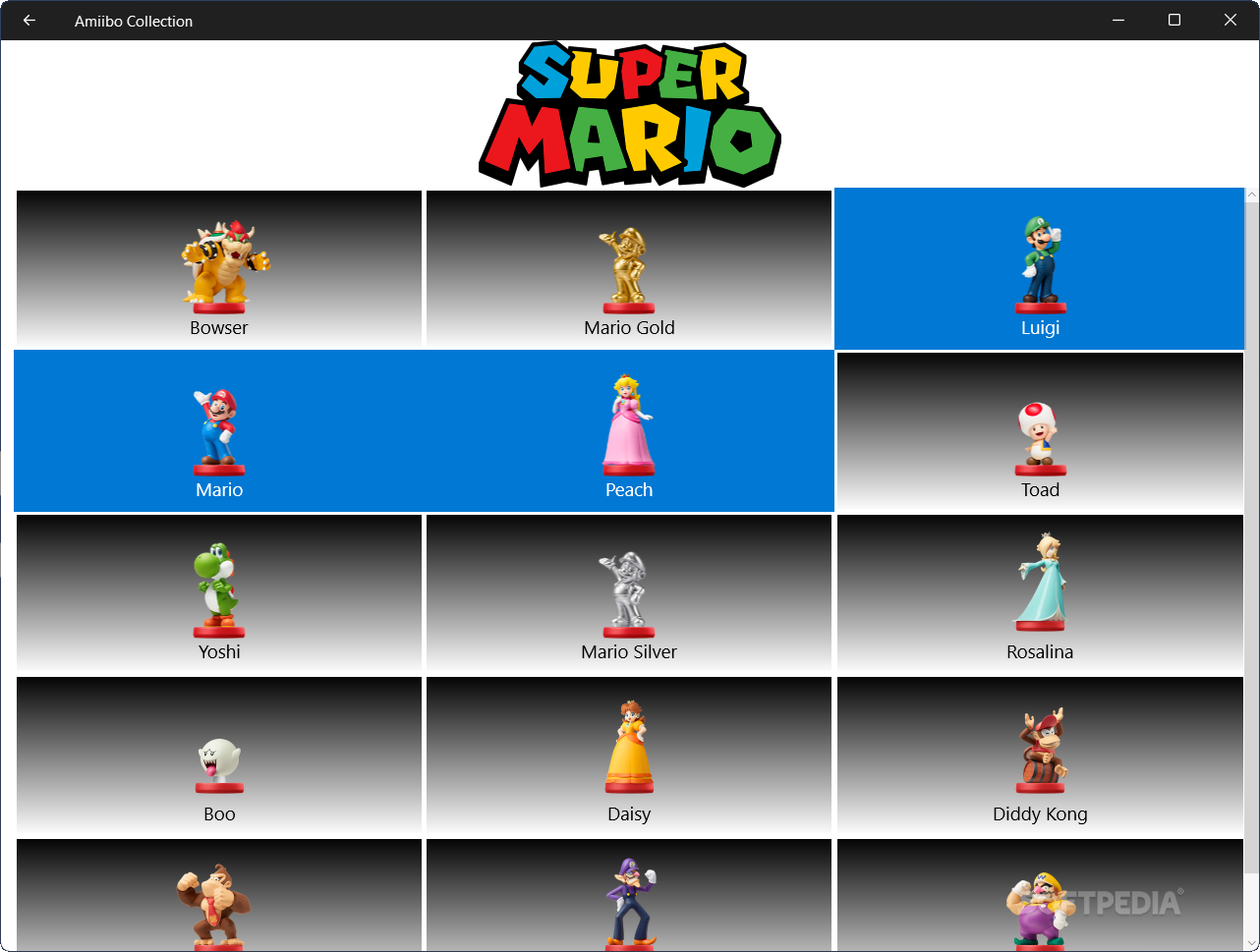Select the Mario Silver amiibo figure
1260x952 pixels.
click(629, 592)
